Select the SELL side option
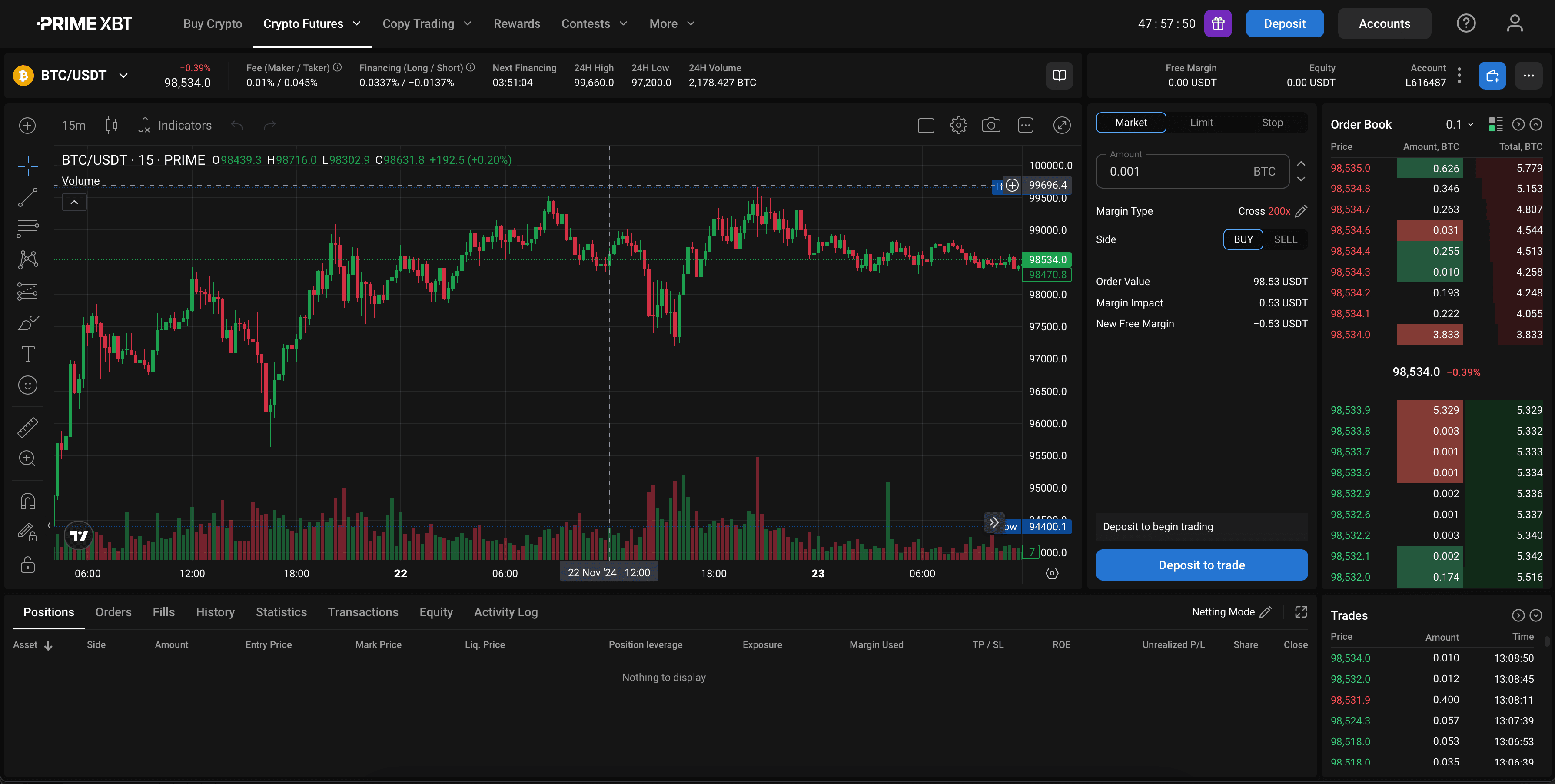 pyautogui.click(x=1285, y=239)
